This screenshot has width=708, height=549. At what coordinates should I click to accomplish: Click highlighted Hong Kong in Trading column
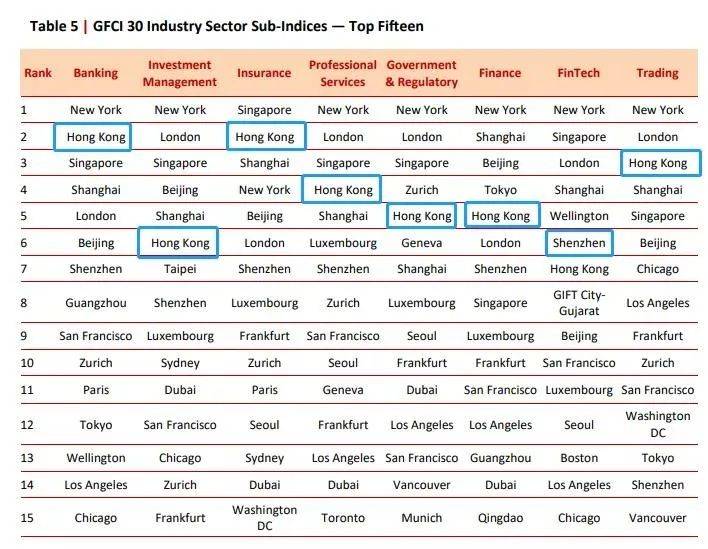pyautogui.click(x=658, y=163)
